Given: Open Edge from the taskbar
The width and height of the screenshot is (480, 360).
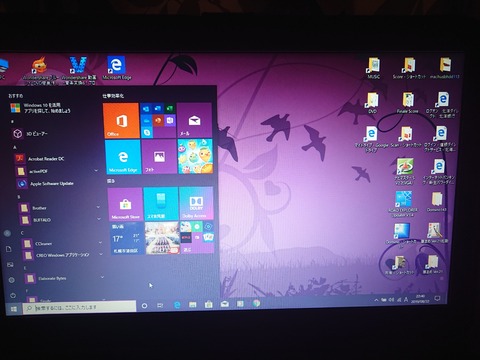Looking at the screenshot, I should point(177,305).
